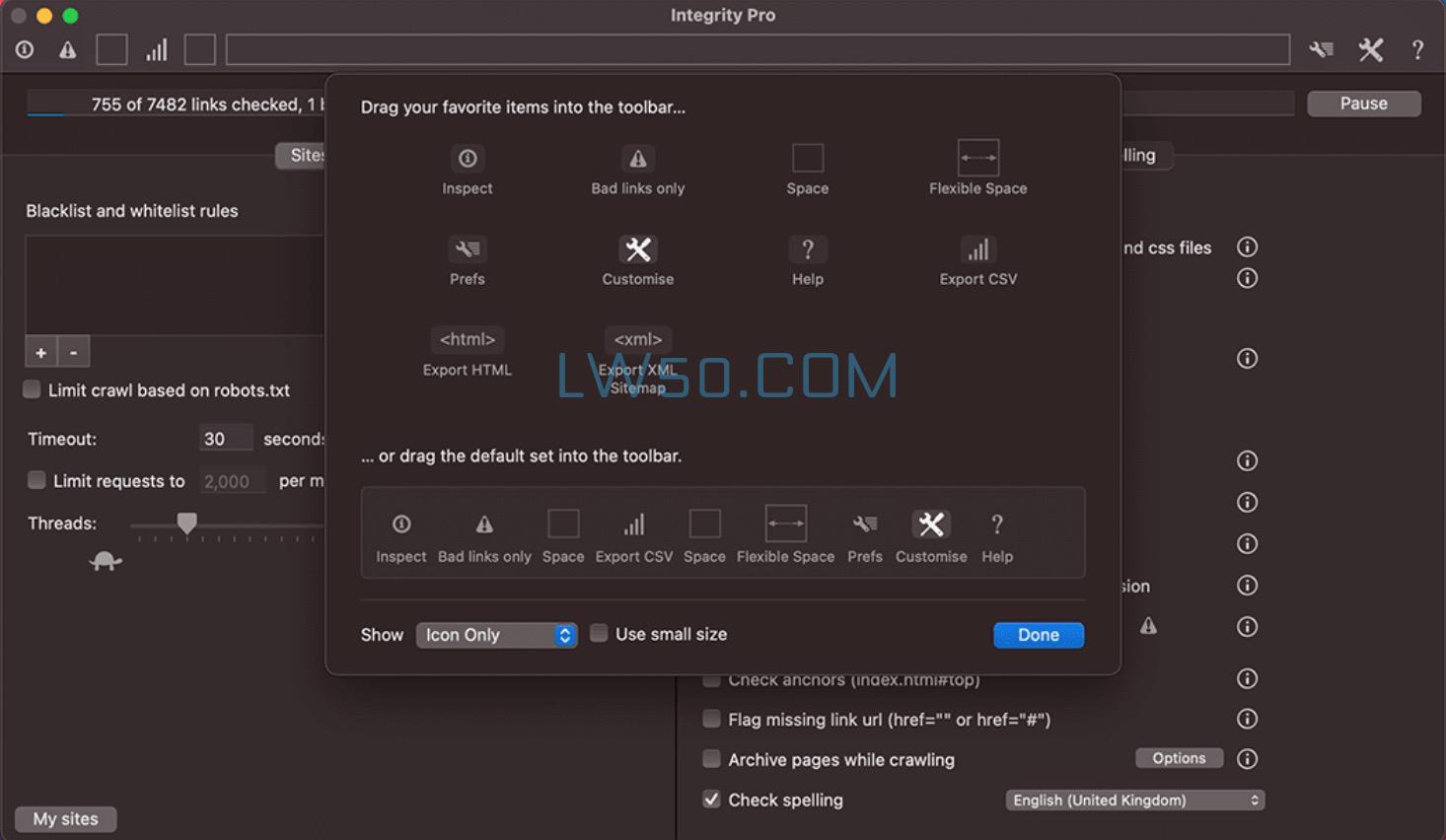The width and height of the screenshot is (1446, 840).
Task: Click Customise in the default set
Action: click(x=931, y=537)
